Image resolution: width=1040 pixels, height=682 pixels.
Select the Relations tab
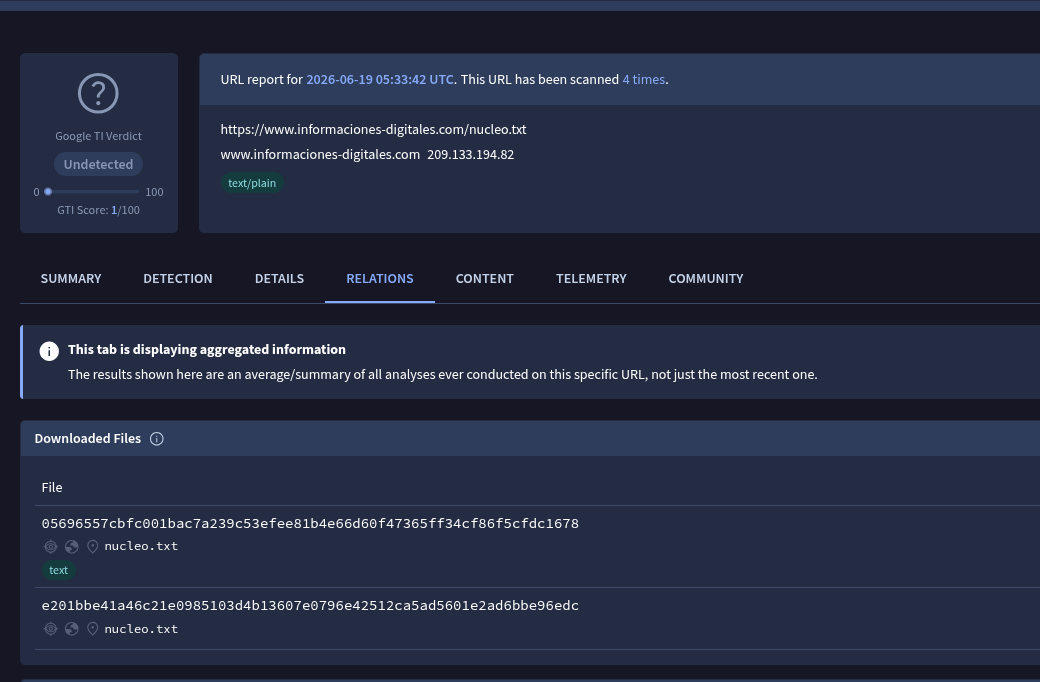pyautogui.click(x=379, y=279)
